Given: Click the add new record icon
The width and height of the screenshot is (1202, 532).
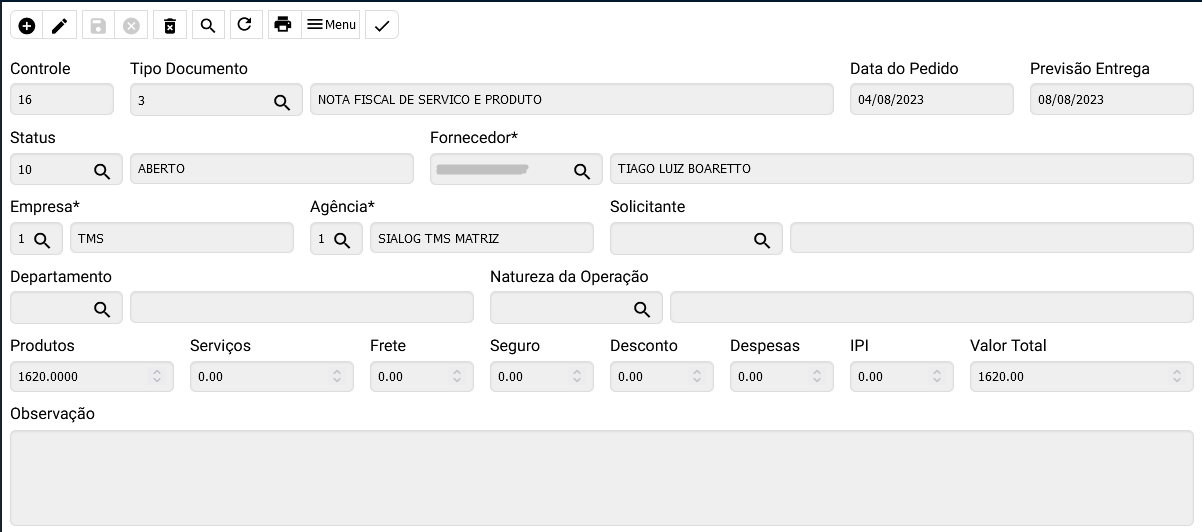Looking at the screenshot, I should click(x=27, y=25).
